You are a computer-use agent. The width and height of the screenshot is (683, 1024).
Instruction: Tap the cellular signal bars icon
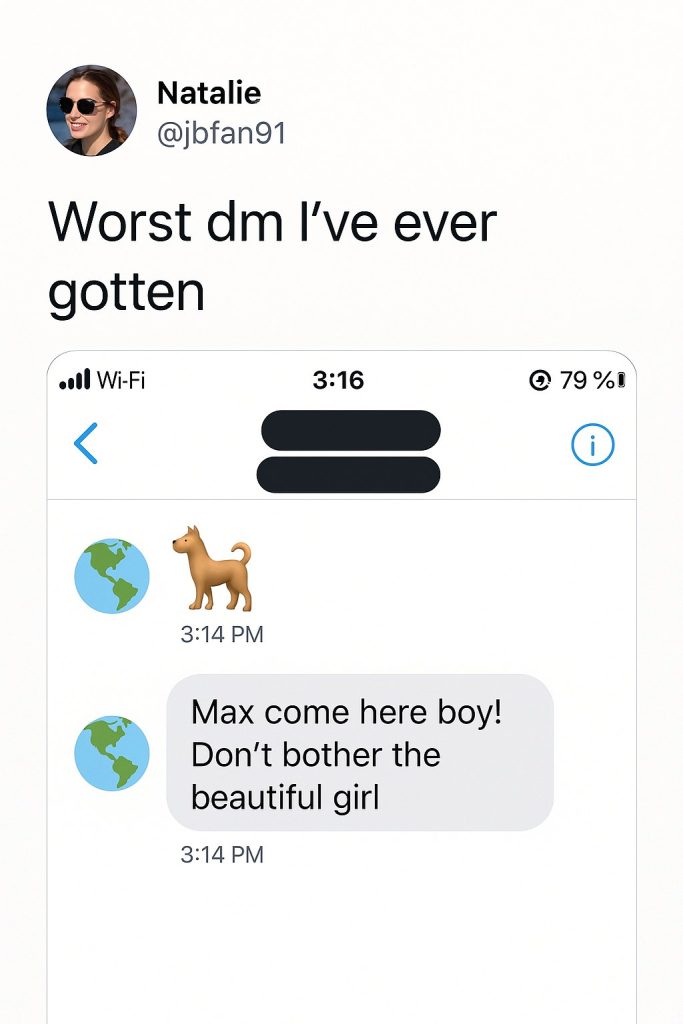(74, 379)
